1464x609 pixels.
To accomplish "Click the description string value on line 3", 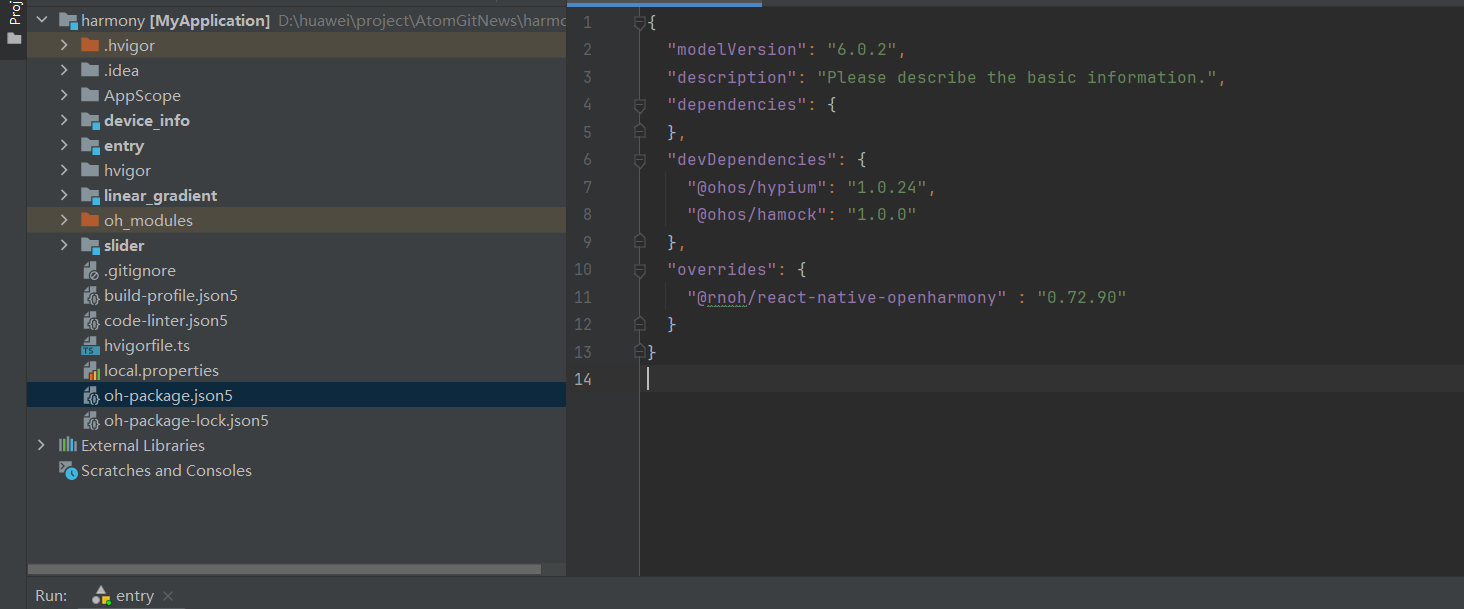I will pos(1017,77).
